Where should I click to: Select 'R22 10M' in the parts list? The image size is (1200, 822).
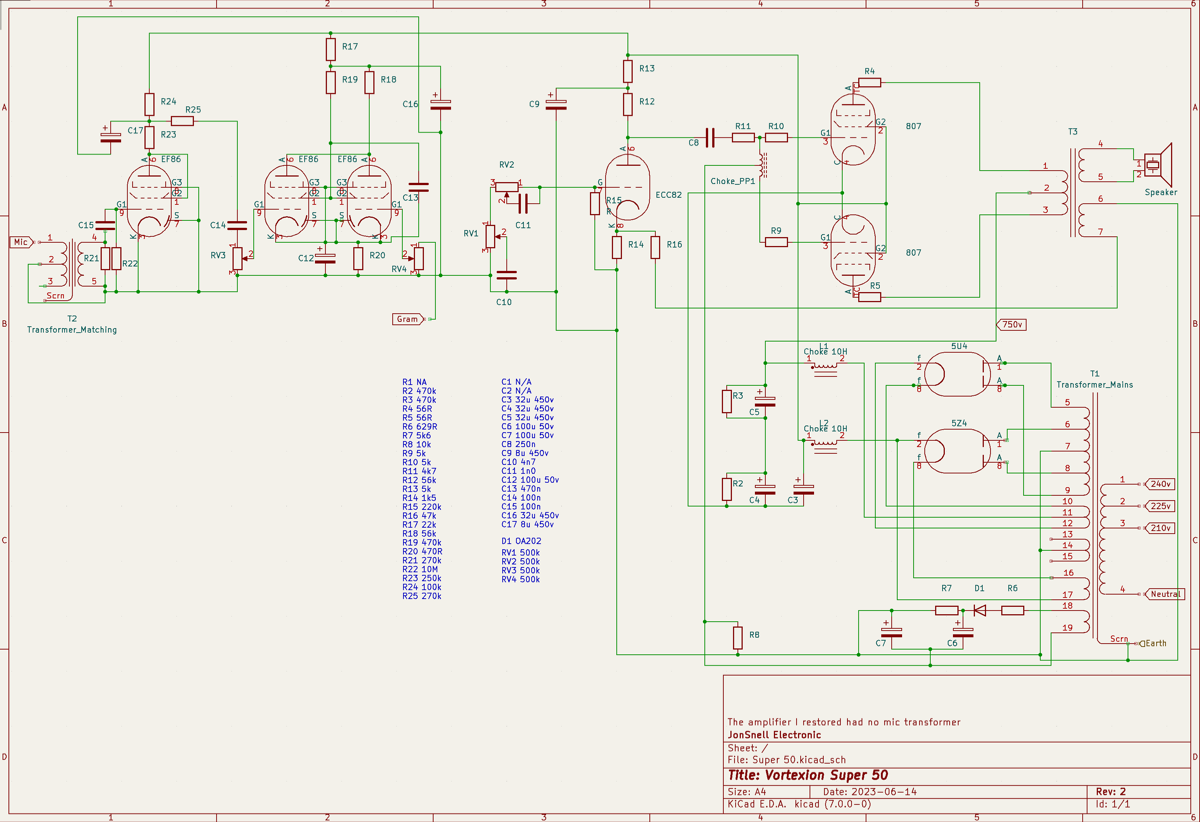(421, 569)
